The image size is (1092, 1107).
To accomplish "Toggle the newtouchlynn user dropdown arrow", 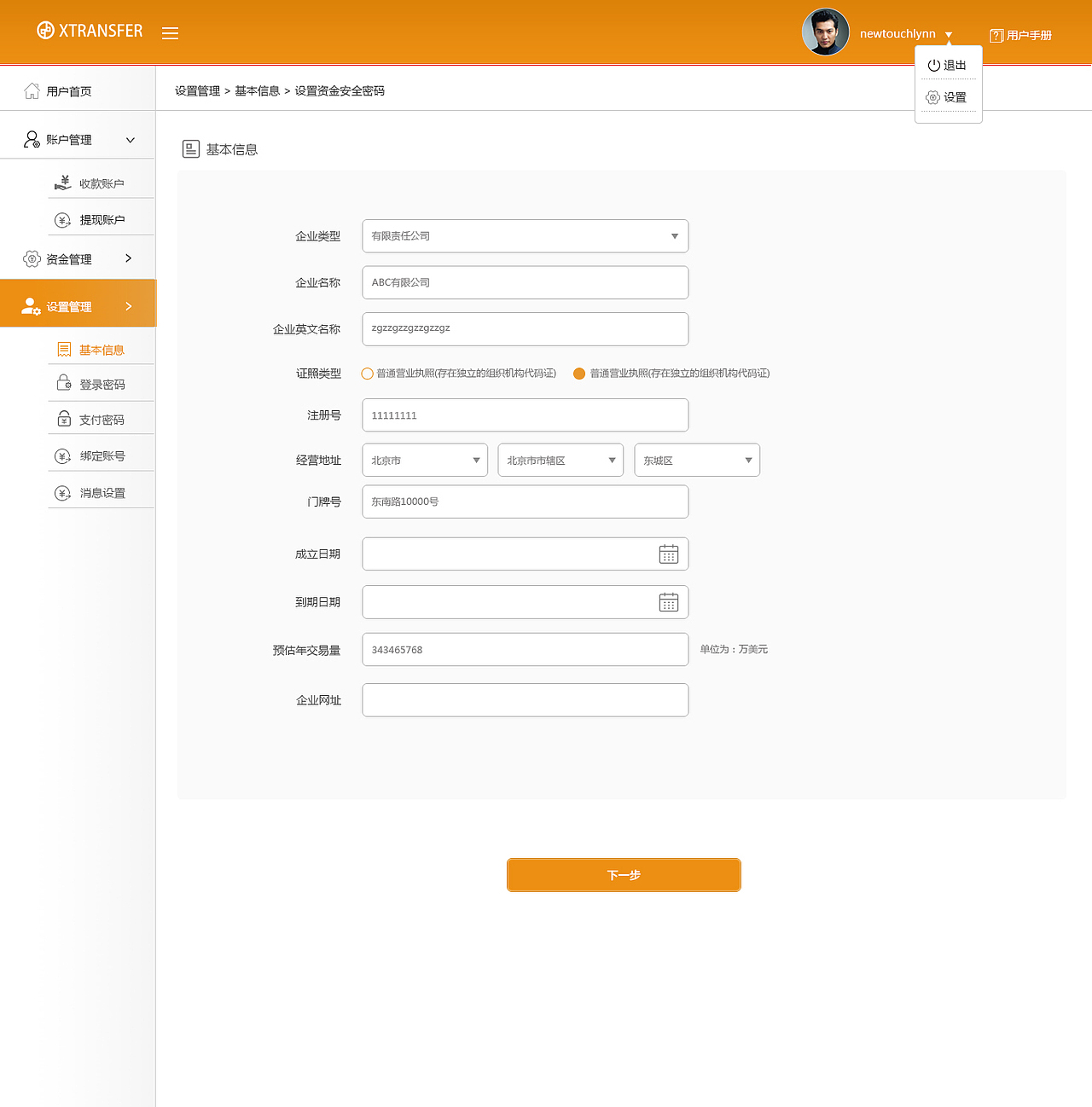I will click(949, 35).
